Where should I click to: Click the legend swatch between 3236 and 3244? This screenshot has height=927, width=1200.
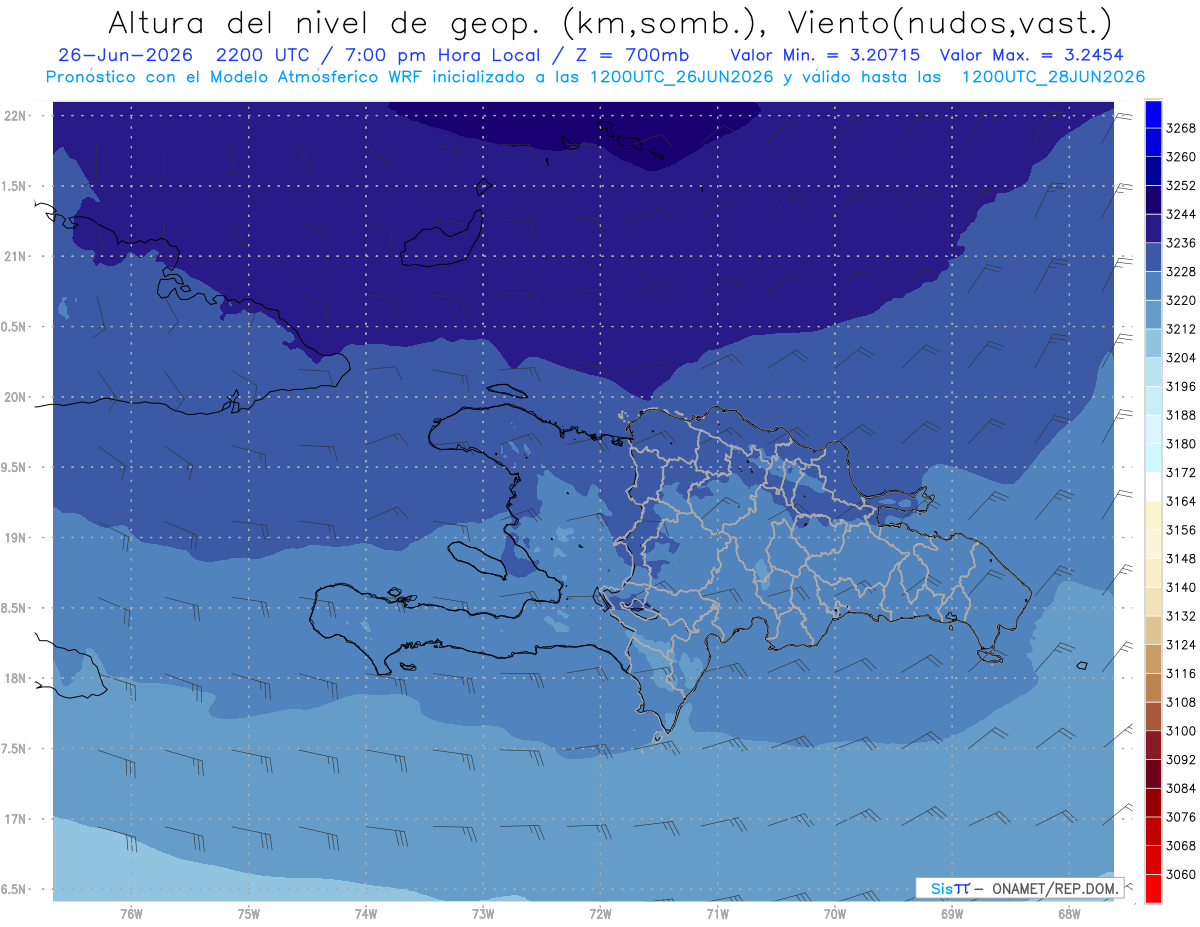tap(1152, 228)
